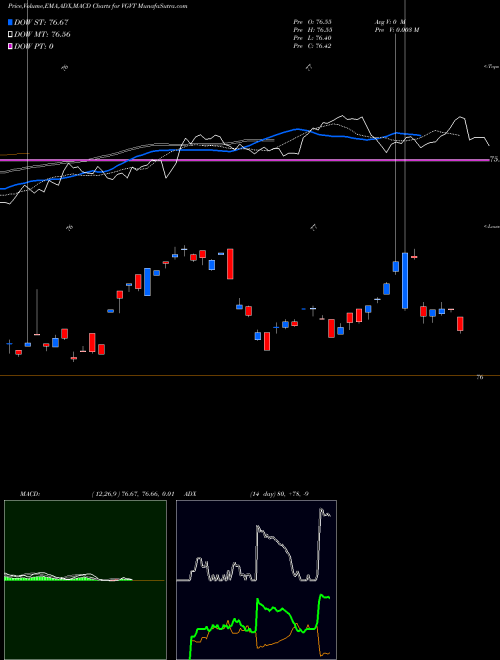Click the 'Pre C: 76.42' value
Viewport: 500px width, 660px height.
pos(312,46)
